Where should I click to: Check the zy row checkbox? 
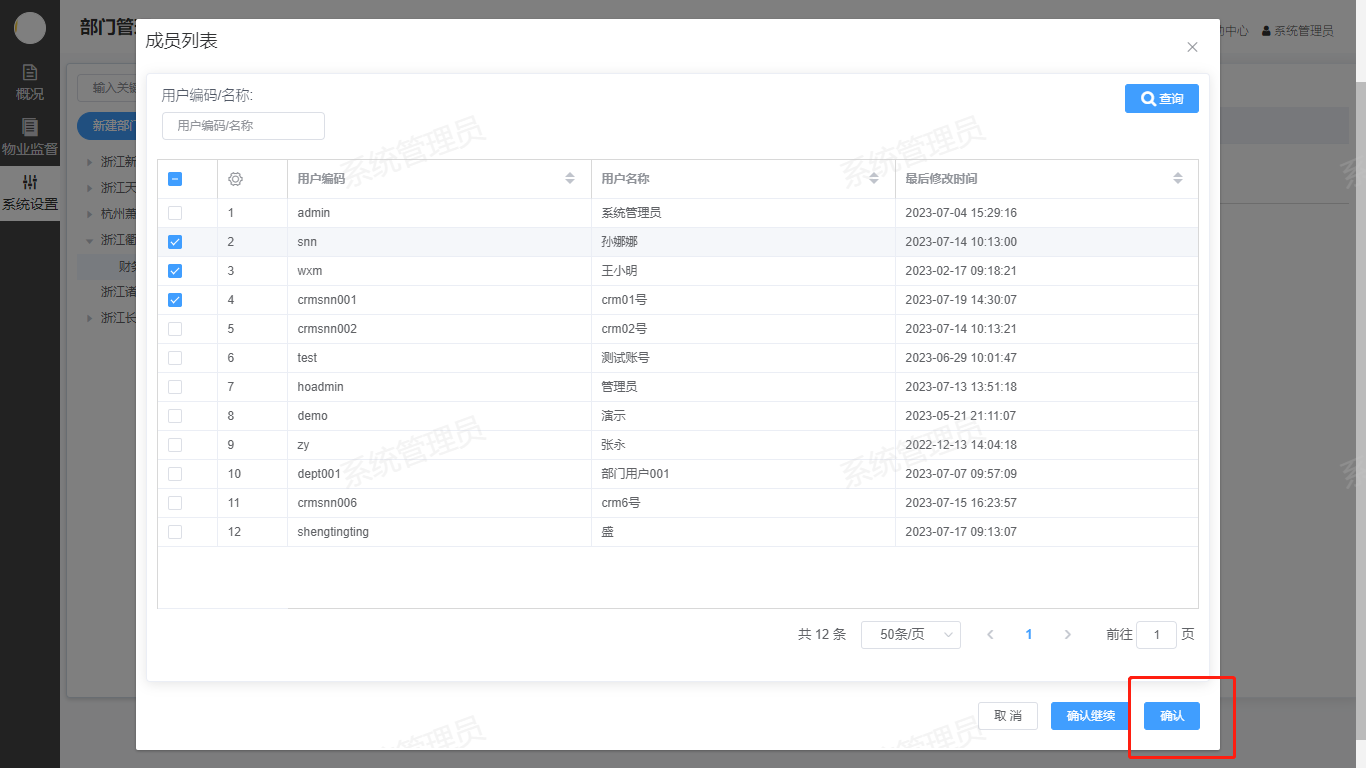[175, 445]
